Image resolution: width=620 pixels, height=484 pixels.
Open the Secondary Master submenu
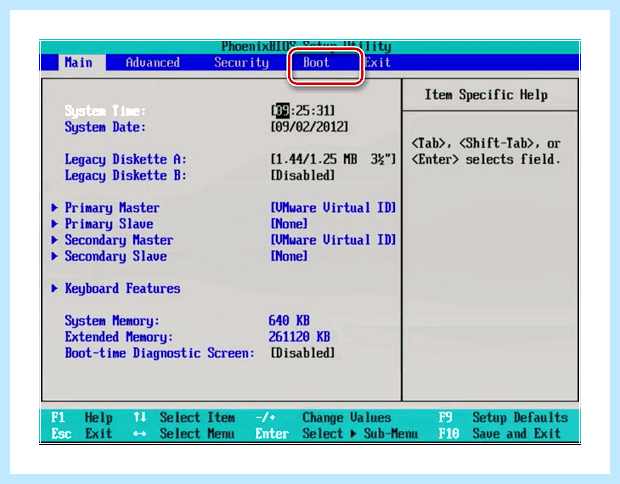(x=119, y=240)
